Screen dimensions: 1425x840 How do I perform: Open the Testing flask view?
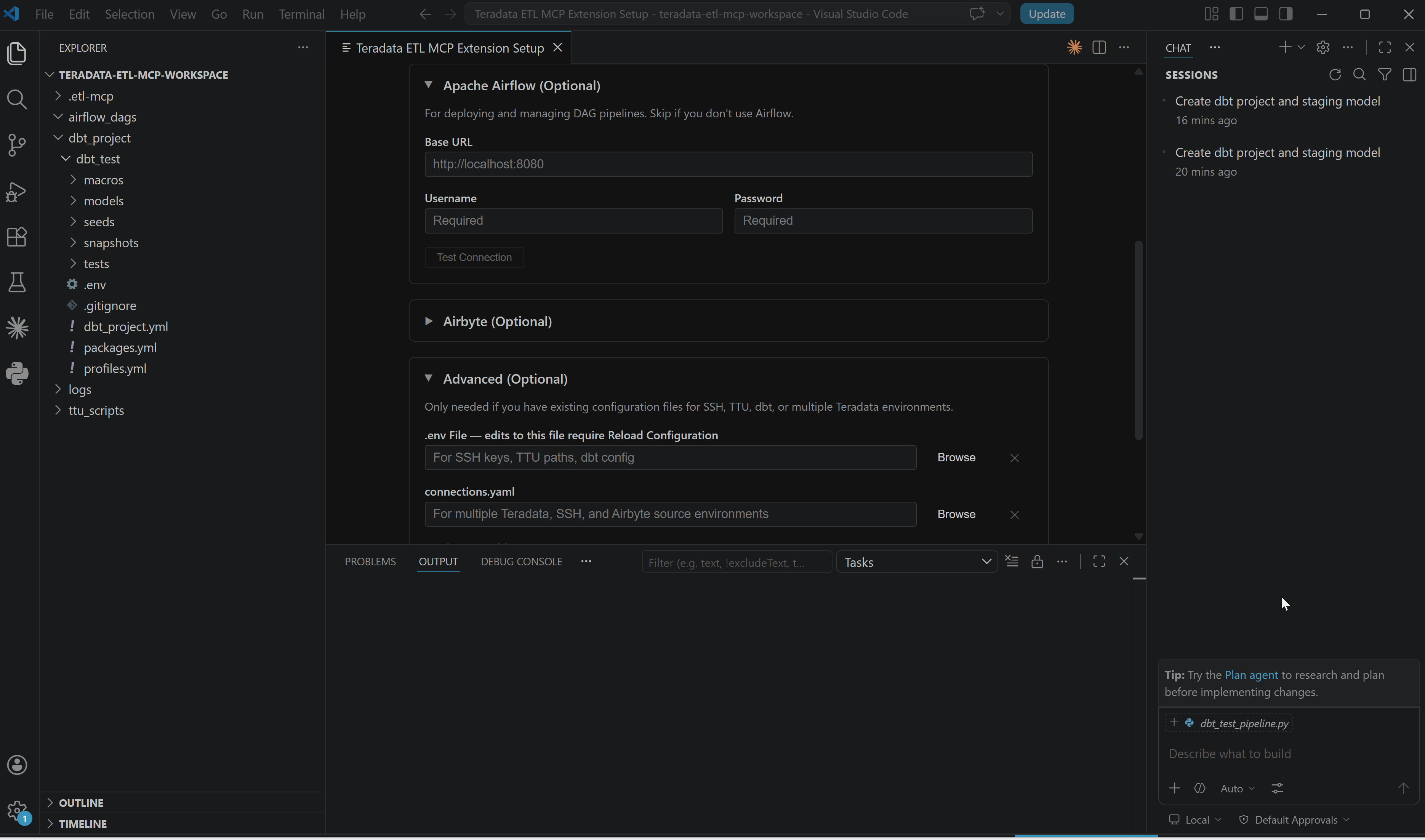click(x=17, y=282)
